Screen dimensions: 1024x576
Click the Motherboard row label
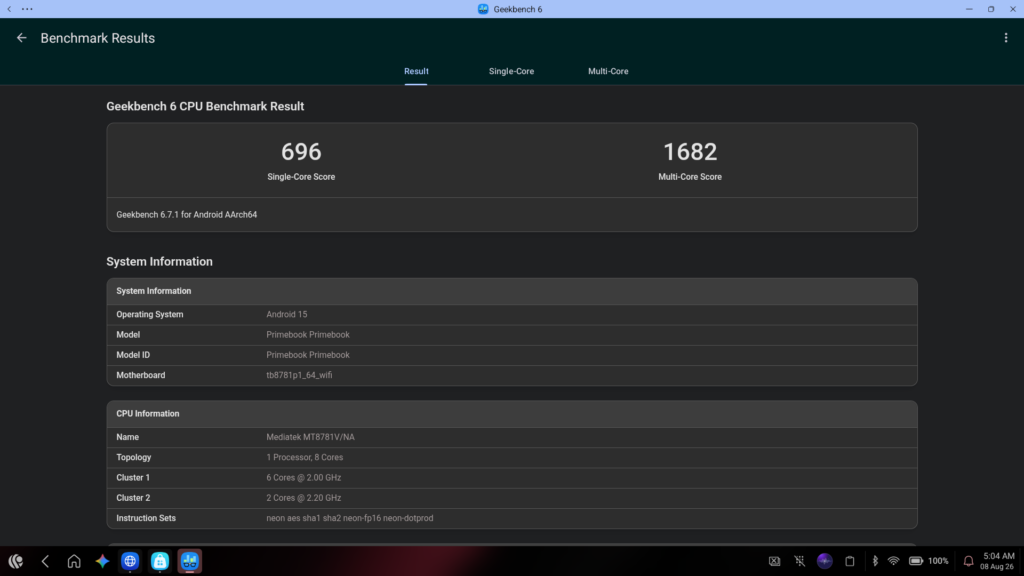[x=140, y=375]
